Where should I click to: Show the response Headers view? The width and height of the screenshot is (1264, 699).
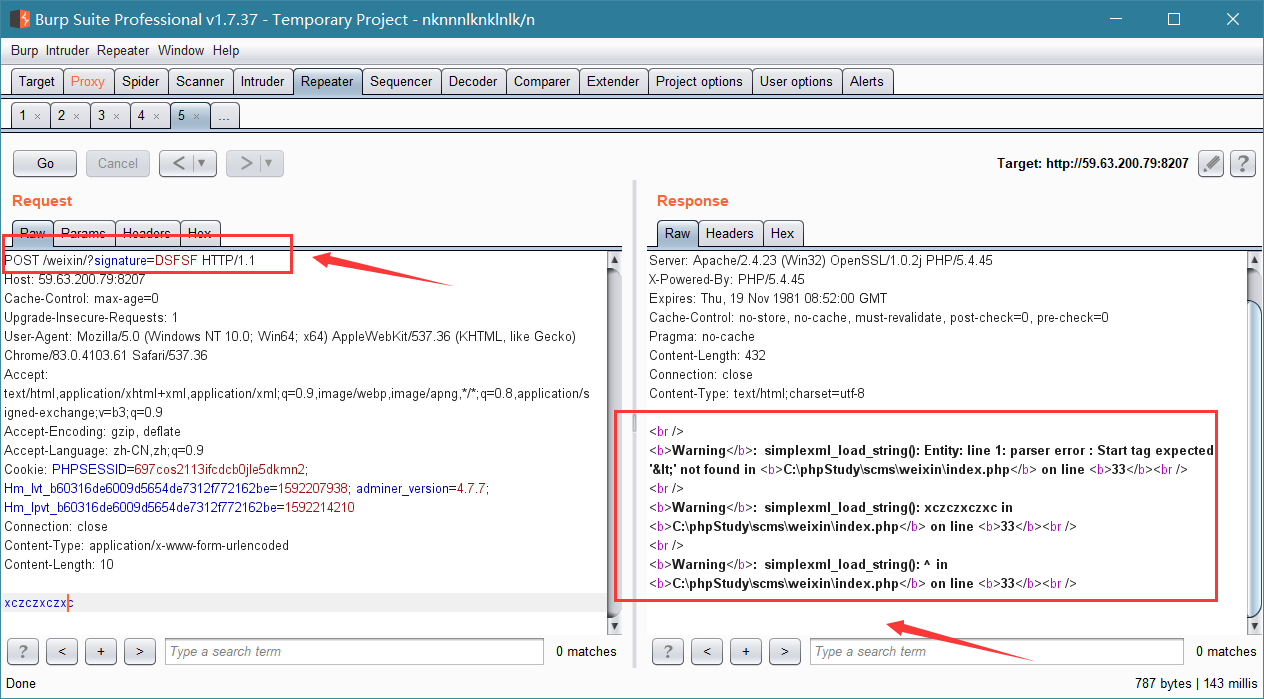tap(730, 233)
